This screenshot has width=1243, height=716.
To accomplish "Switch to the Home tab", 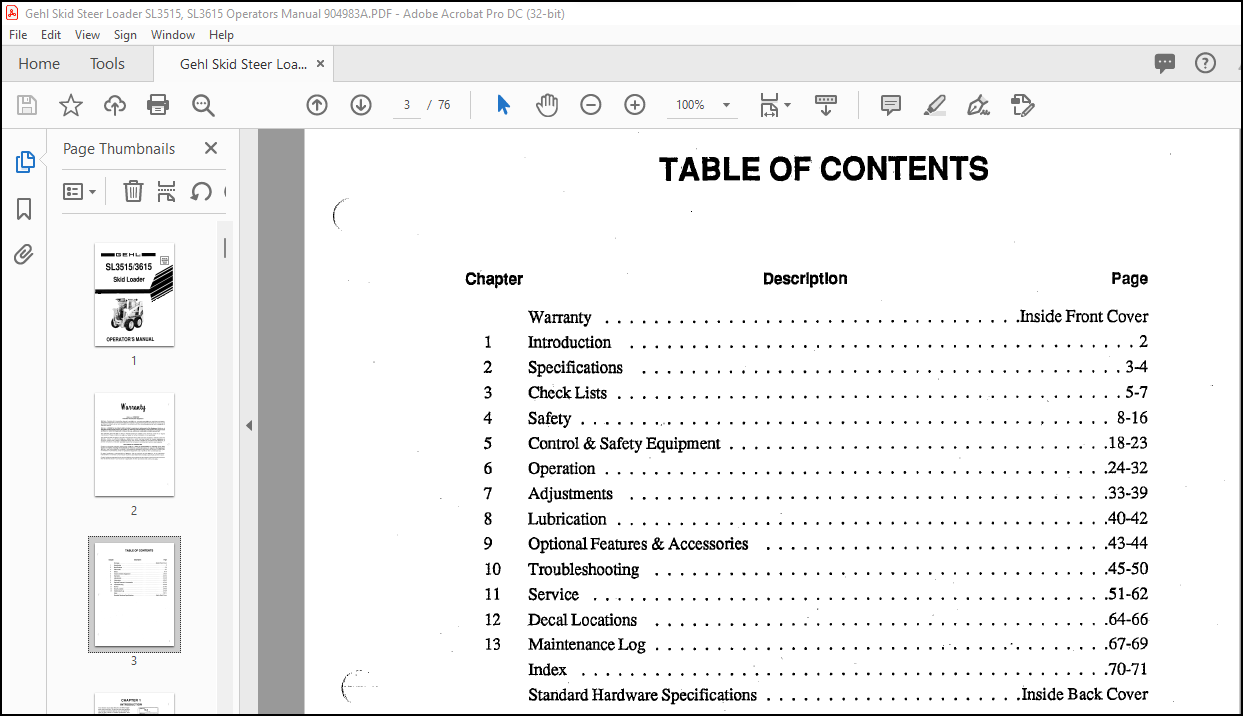I will [x=39, y=64].
